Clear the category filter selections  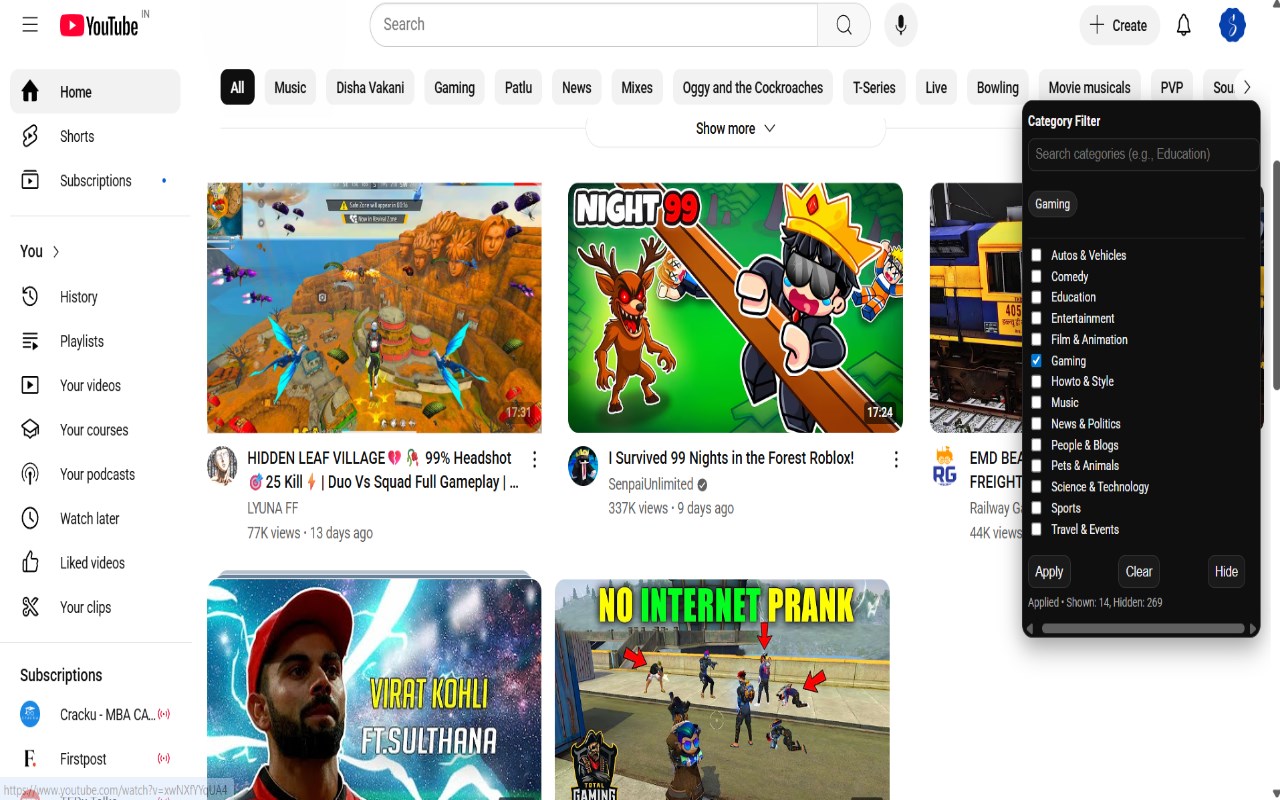pos(1139,572)
